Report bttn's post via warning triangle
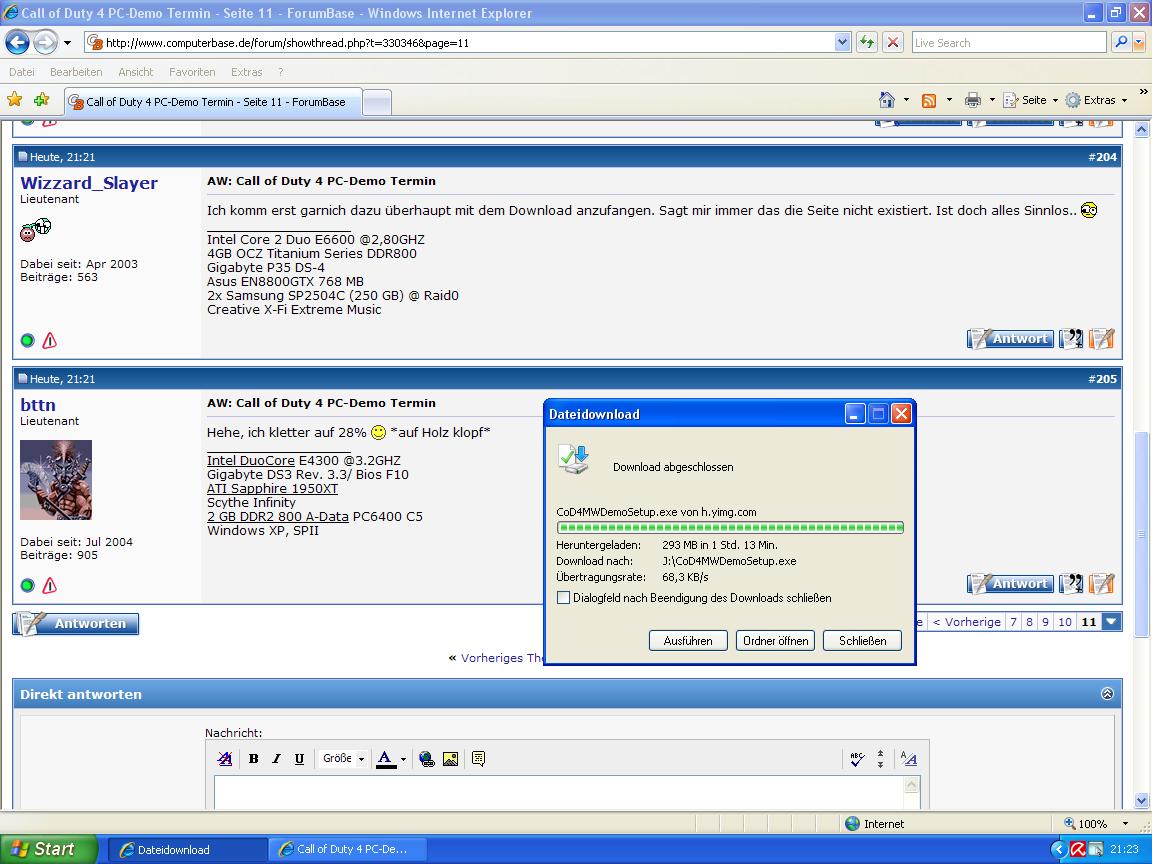1152x864 pixels. pos(50,586)
